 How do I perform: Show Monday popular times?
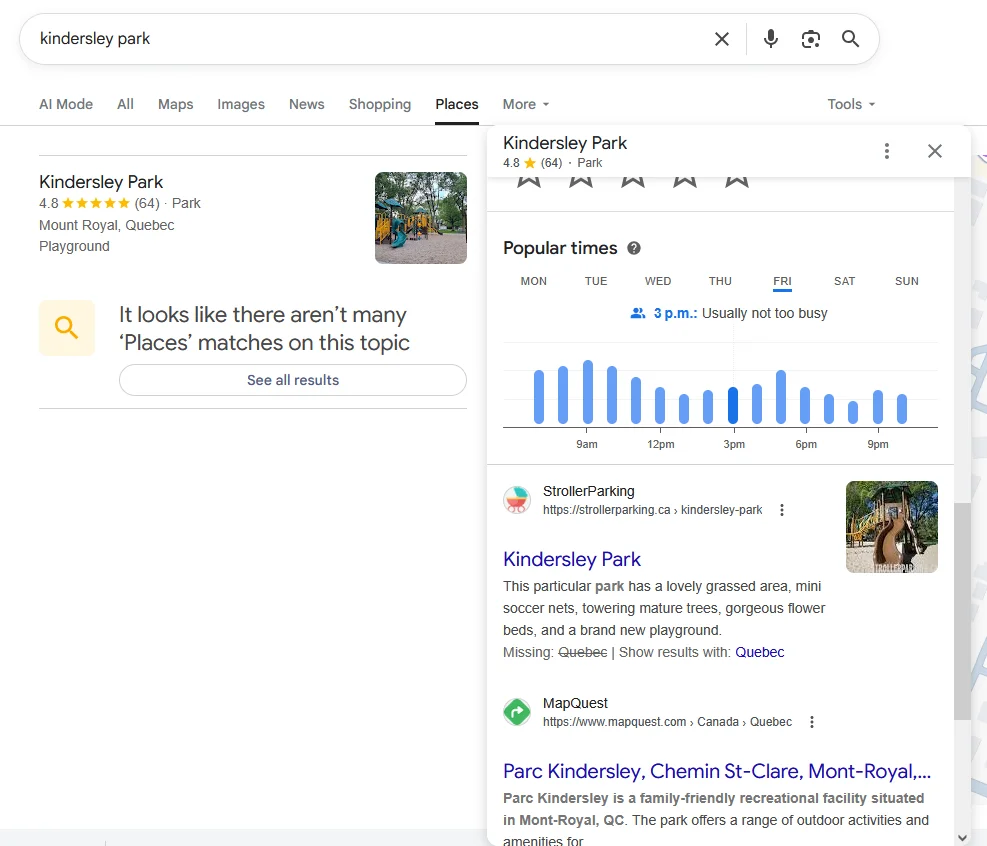pyautogui.click(x=534, y=281)
